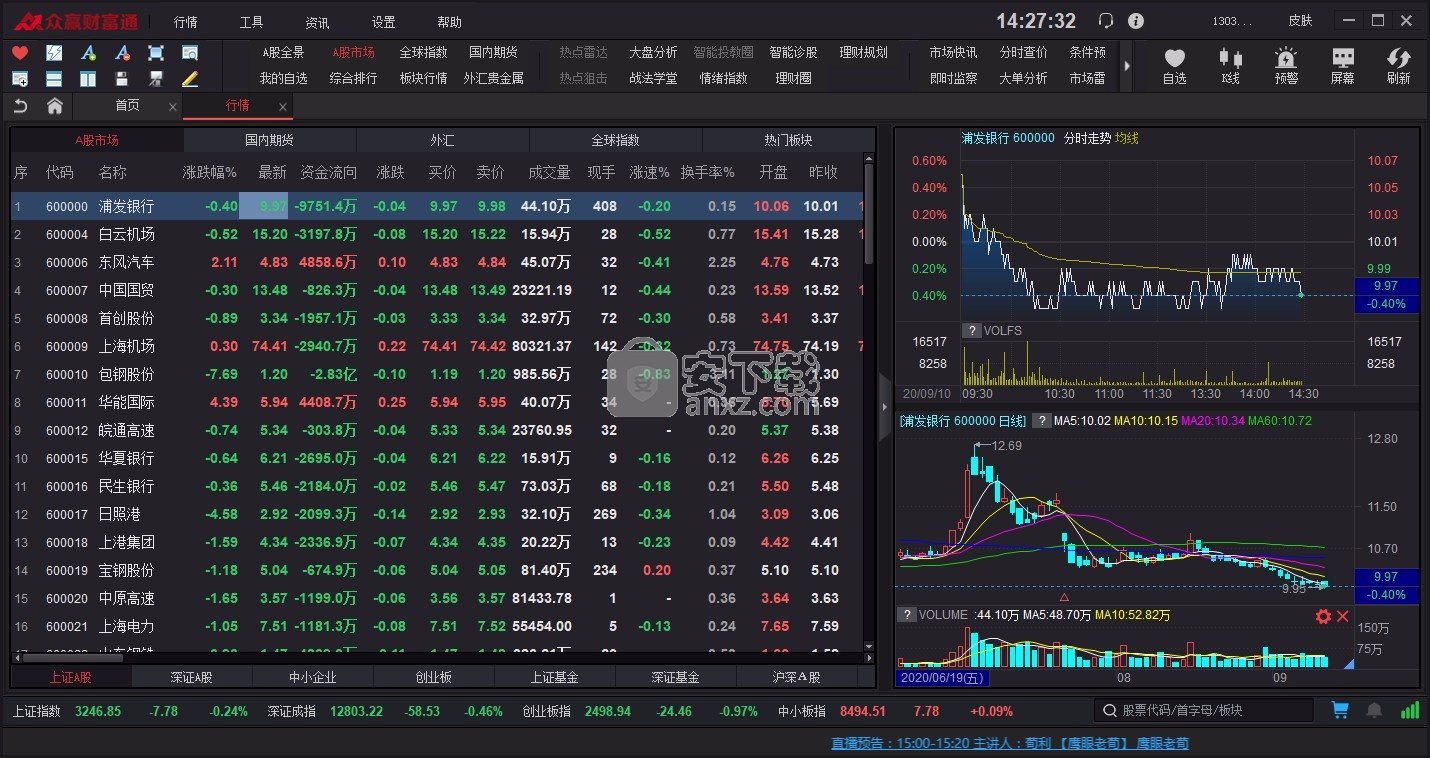Switch to the 热门板块 market tab
Viewport: 1430px width, 758px height.
pos(788,141)
